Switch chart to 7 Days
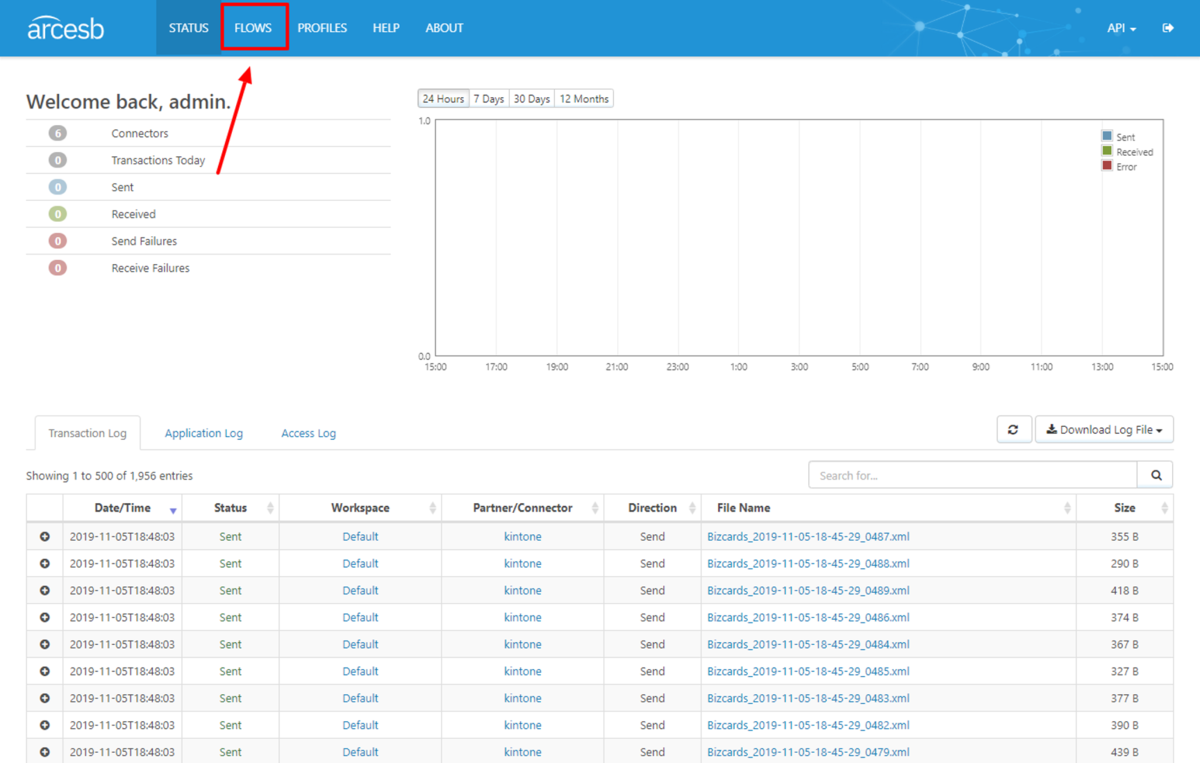Viewport: 1200px width, 763px height. tap(489, 99)
